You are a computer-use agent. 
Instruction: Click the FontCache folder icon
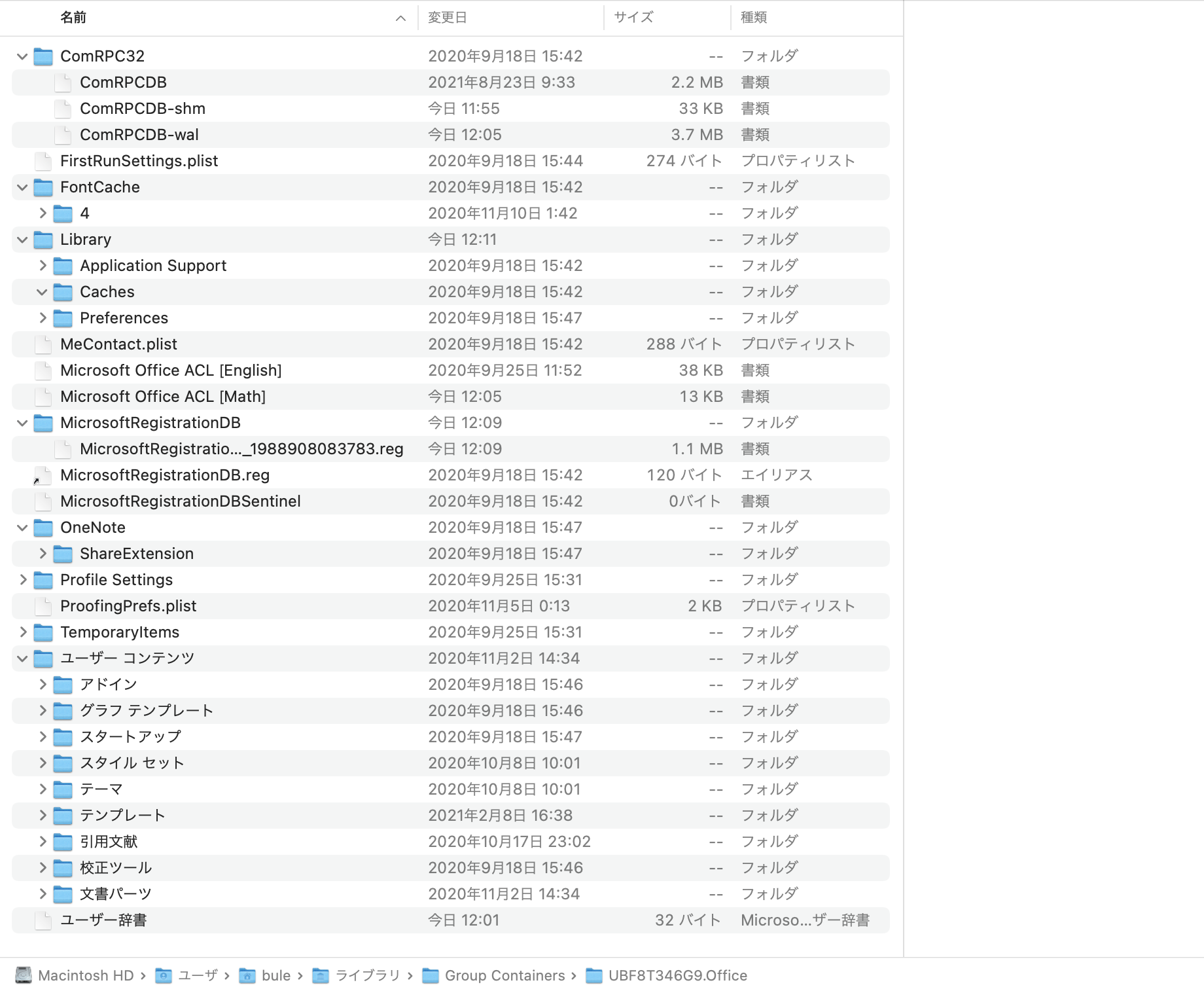point(43,187)
